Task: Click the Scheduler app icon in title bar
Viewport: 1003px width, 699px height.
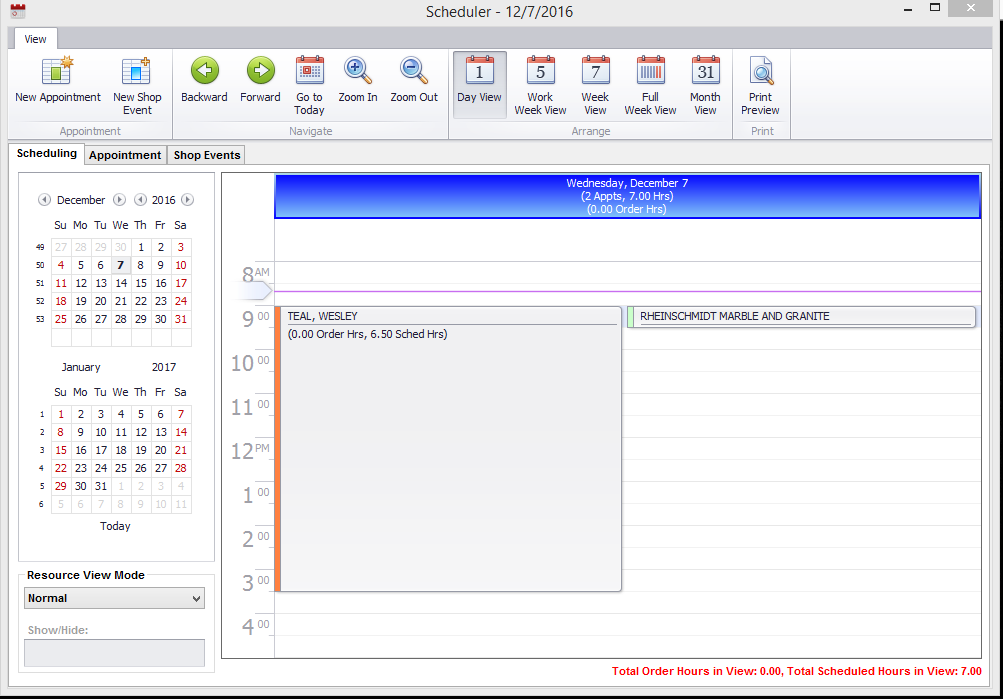Action: pyautogui.click(x=18, y=10)
